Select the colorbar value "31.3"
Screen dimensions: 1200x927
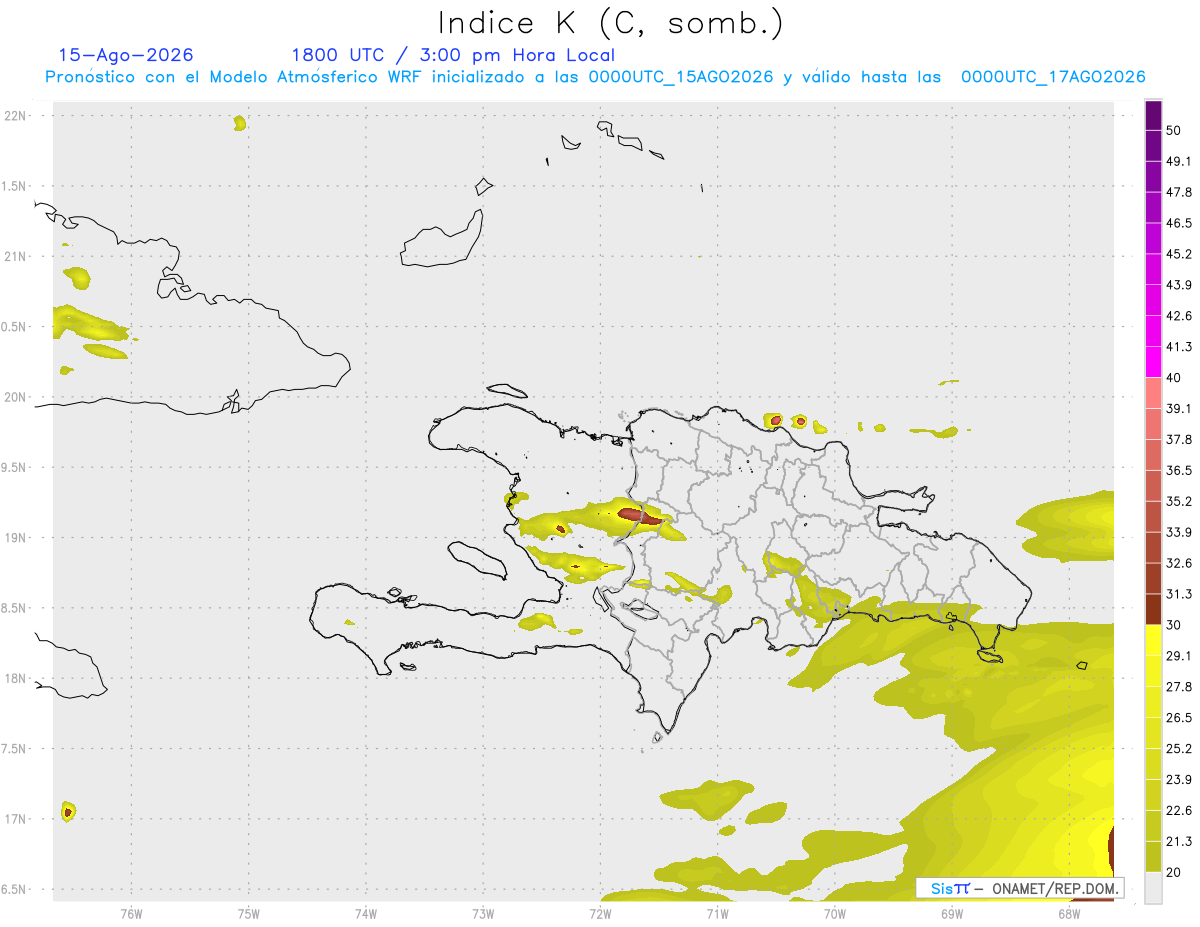[1179, 594]
